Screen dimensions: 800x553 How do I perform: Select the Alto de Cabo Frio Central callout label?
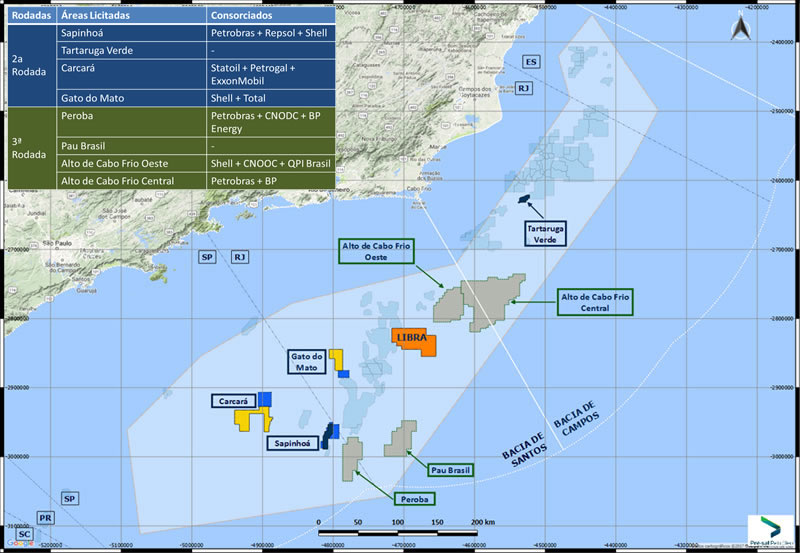pos(596,303)
